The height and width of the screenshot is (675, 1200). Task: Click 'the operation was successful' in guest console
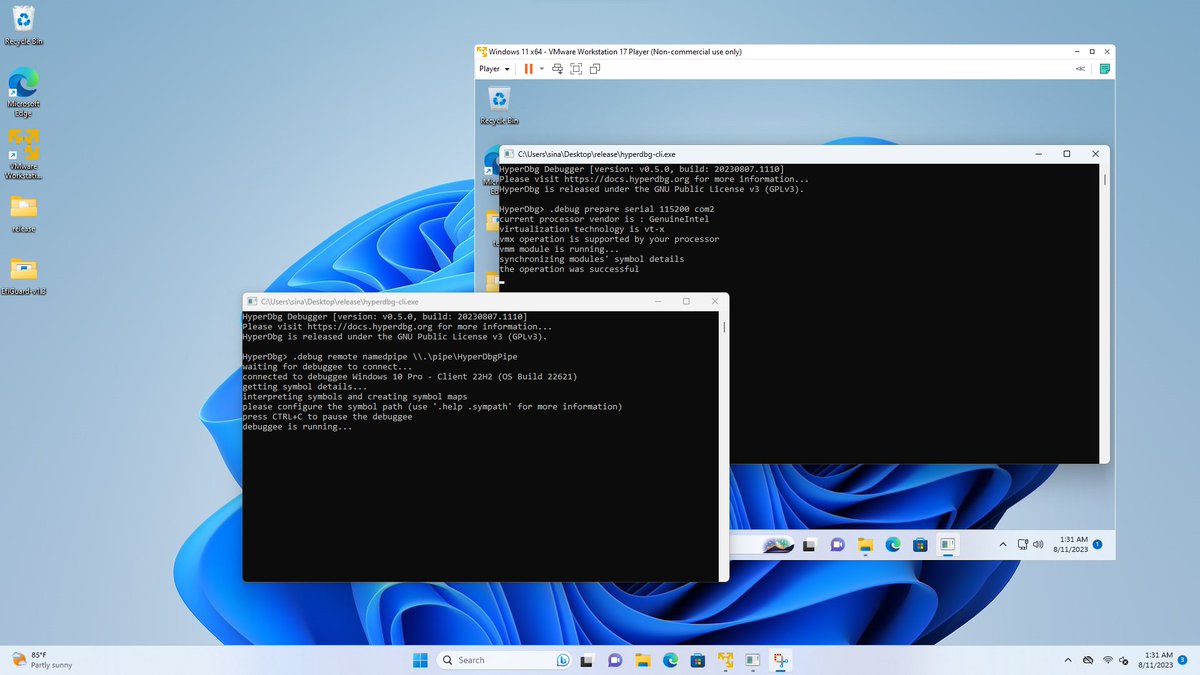point(569,269)
